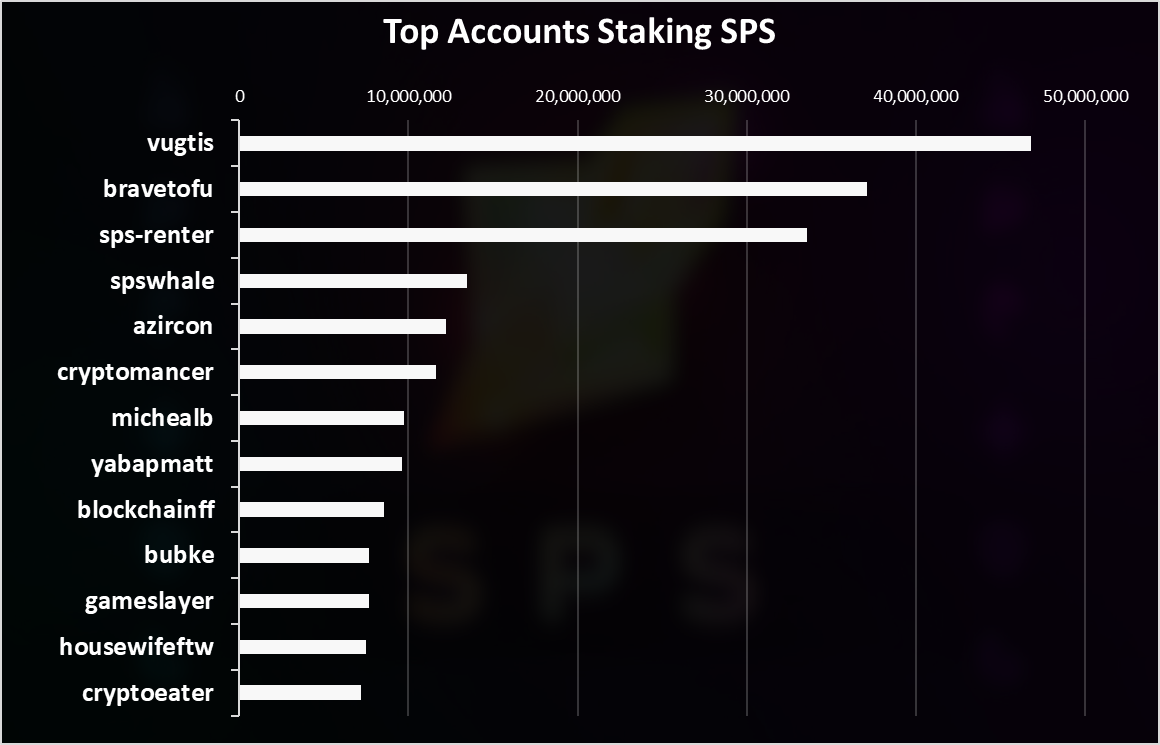Click the gameslayer bar
The width and height of the screenshot is (1160, 745).
[x=304, y=601]
